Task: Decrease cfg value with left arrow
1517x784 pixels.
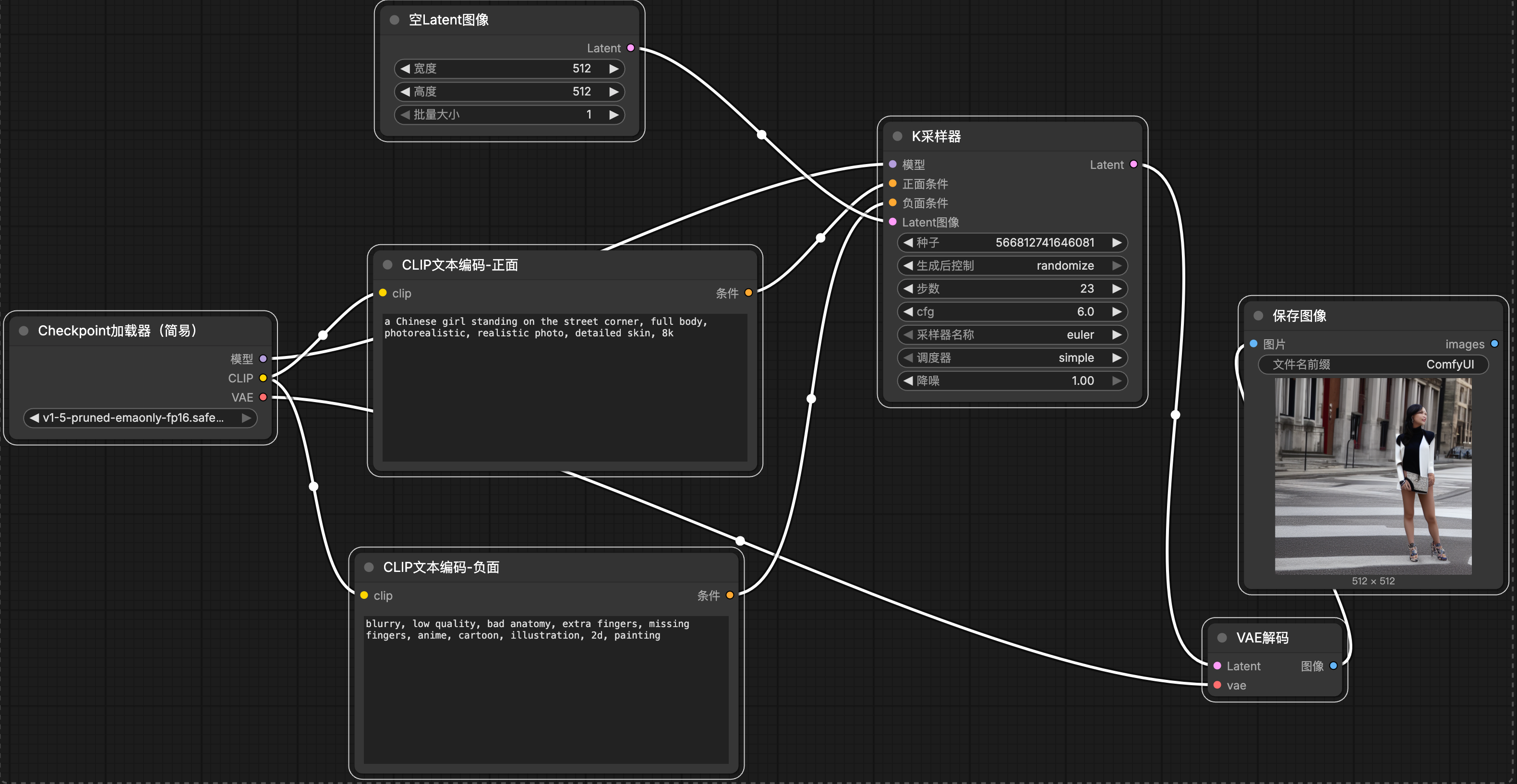Action: click(x=907, y=311)
